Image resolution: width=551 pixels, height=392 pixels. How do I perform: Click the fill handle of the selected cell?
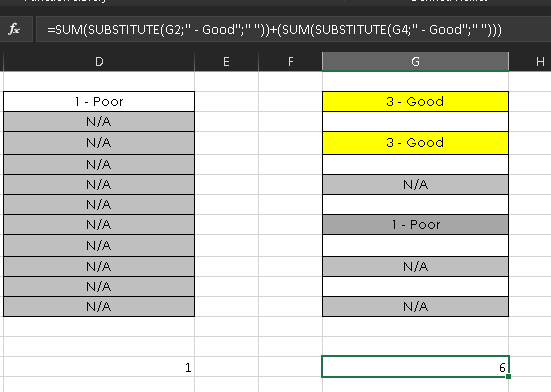pos(508,377)
